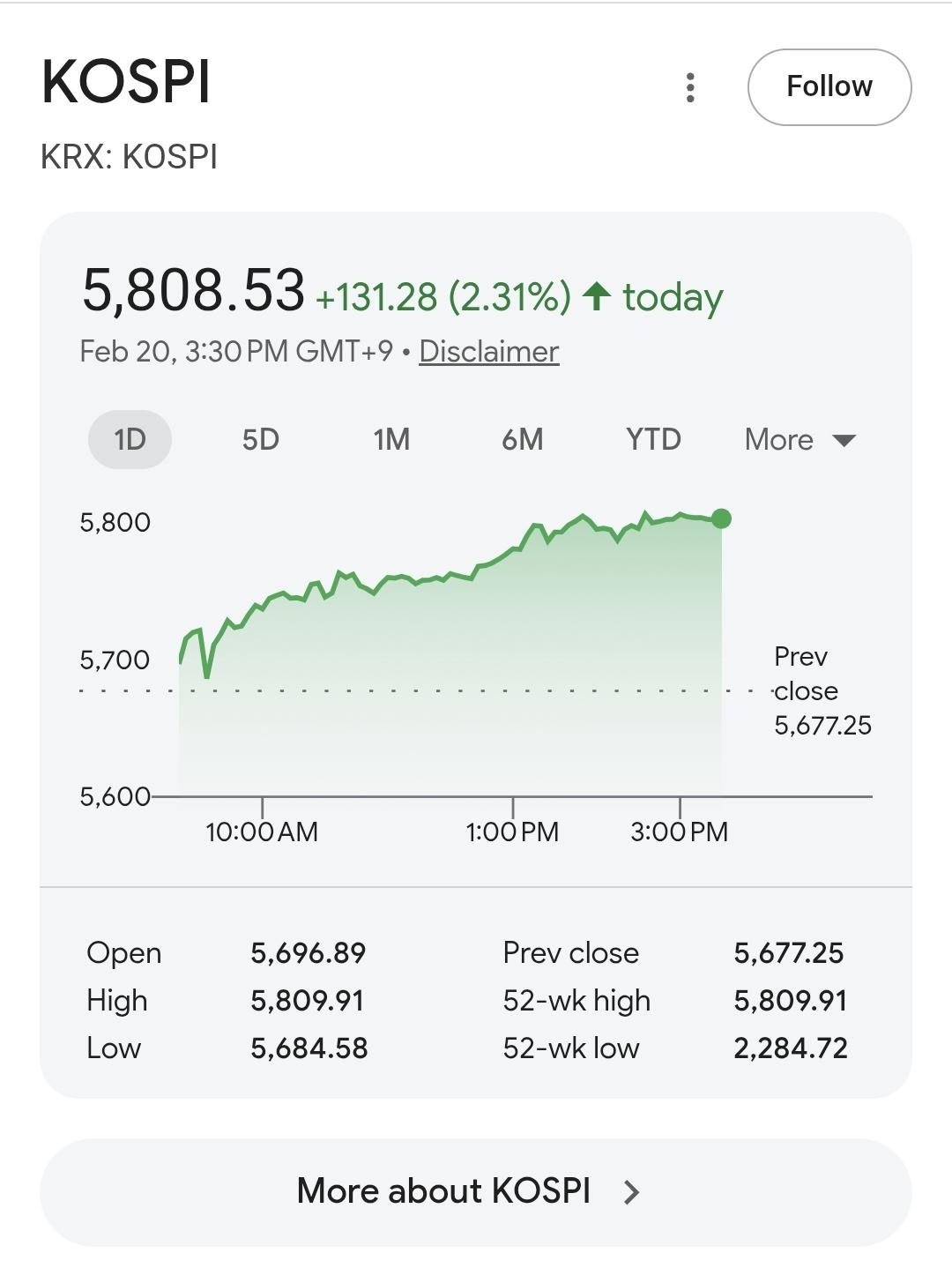Click the 52-wk high value
Screen dimensions: 952x1268
coord(791,1000)
